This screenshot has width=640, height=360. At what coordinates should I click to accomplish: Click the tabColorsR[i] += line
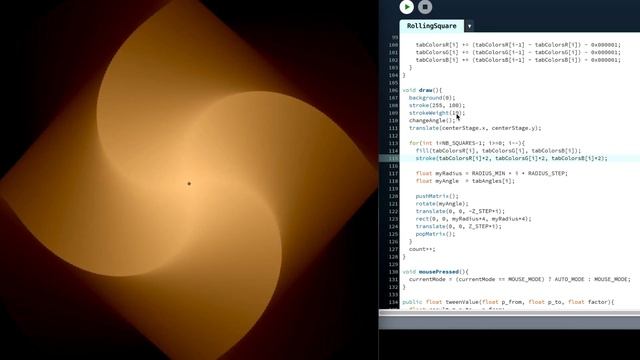pyautogui.click(x=518, y=45)
